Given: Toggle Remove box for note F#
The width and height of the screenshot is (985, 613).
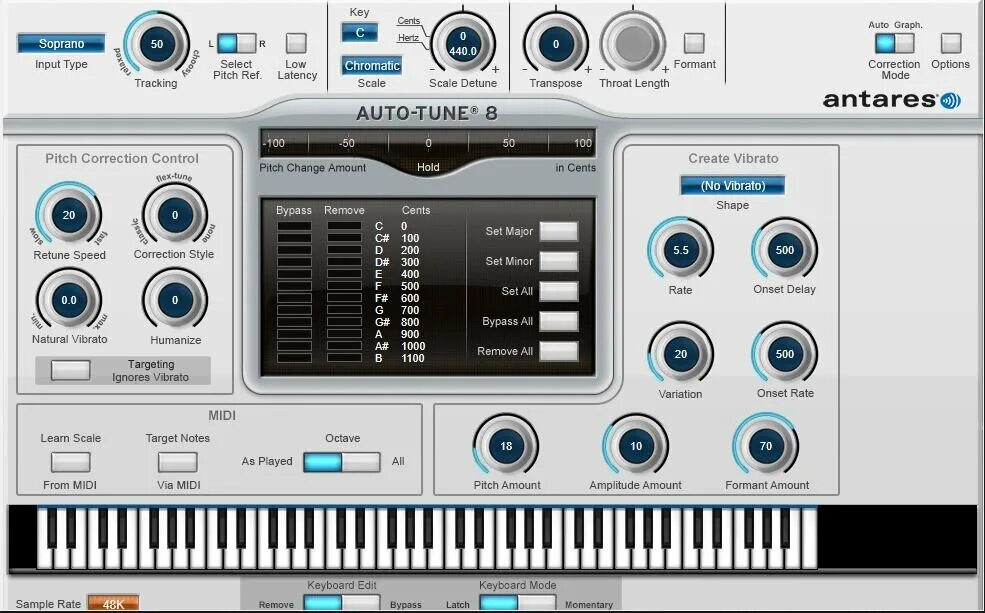Looking at the screenshot, I should click(x=344, y=298).
